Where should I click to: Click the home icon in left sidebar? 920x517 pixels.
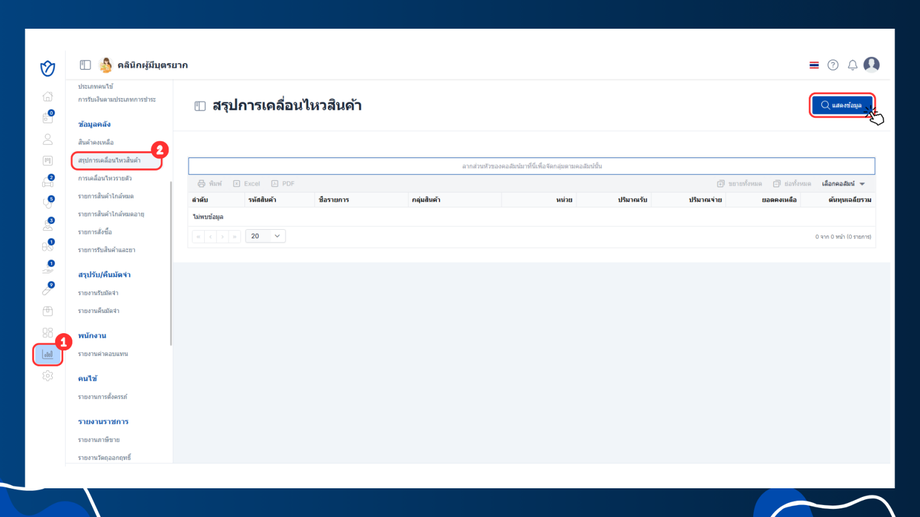48,96
